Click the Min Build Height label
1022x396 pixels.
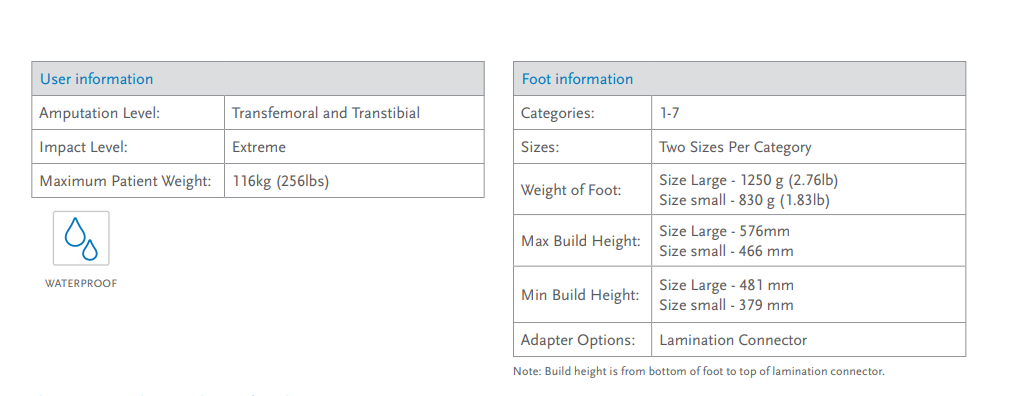pyautogui.click(x=580, y=294)
